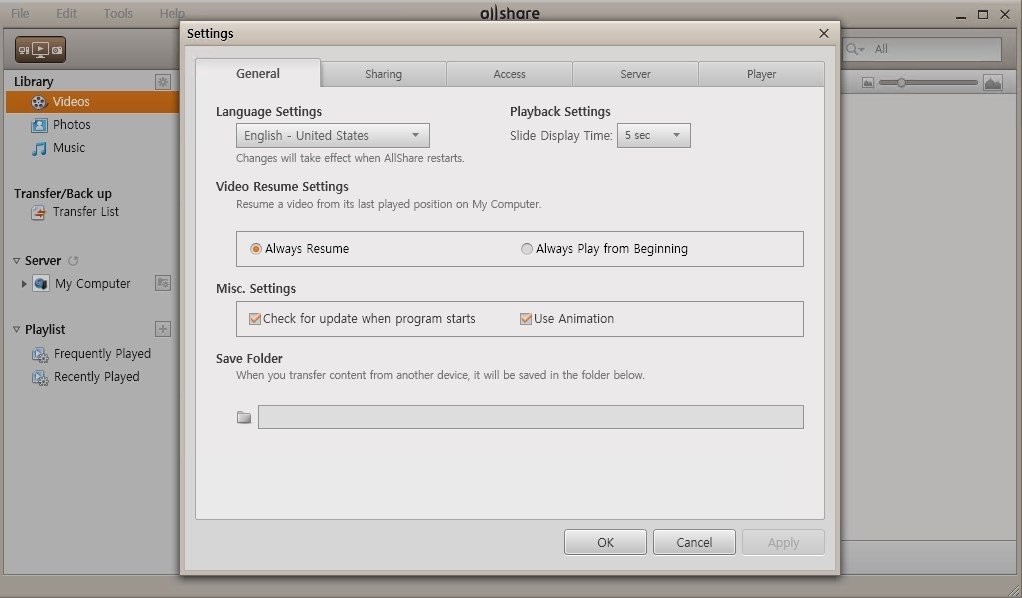Click the thumbnail size slider handle
The height and width of the screenshot is (598, 1022).
(x=901, y=82)
